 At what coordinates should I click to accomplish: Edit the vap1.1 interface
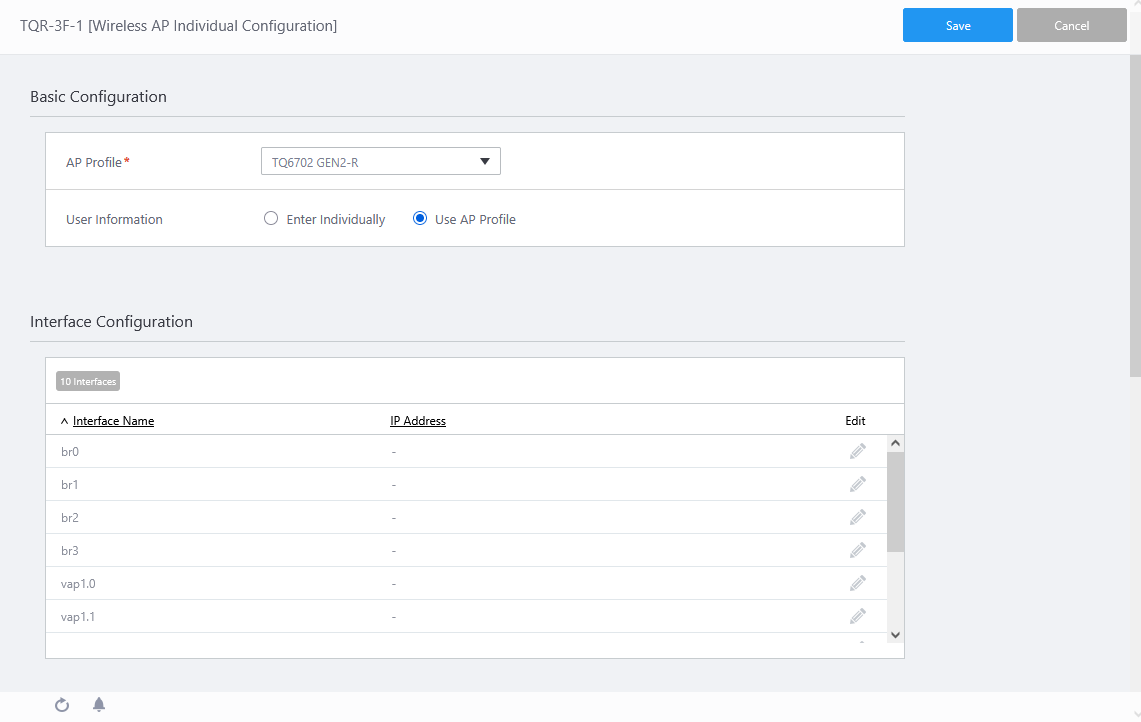(x=857, y=616)
